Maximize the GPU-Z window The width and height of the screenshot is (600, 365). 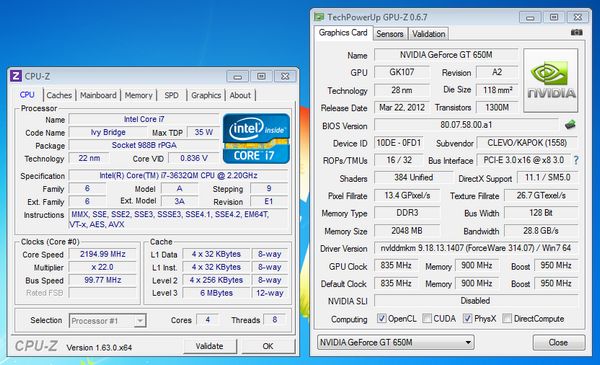(x=554, y=17)
